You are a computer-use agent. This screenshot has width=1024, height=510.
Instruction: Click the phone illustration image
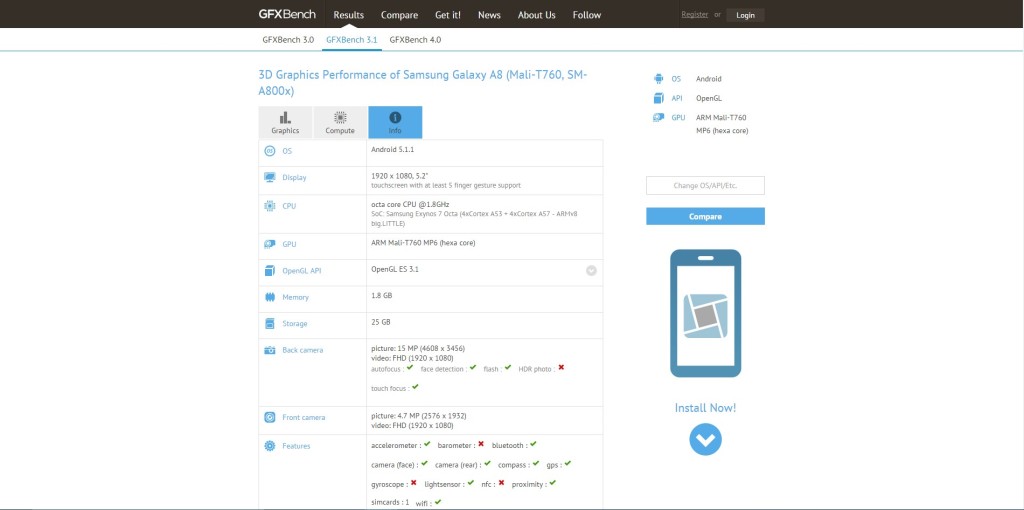pyautogui.click(x=705, y=313)
